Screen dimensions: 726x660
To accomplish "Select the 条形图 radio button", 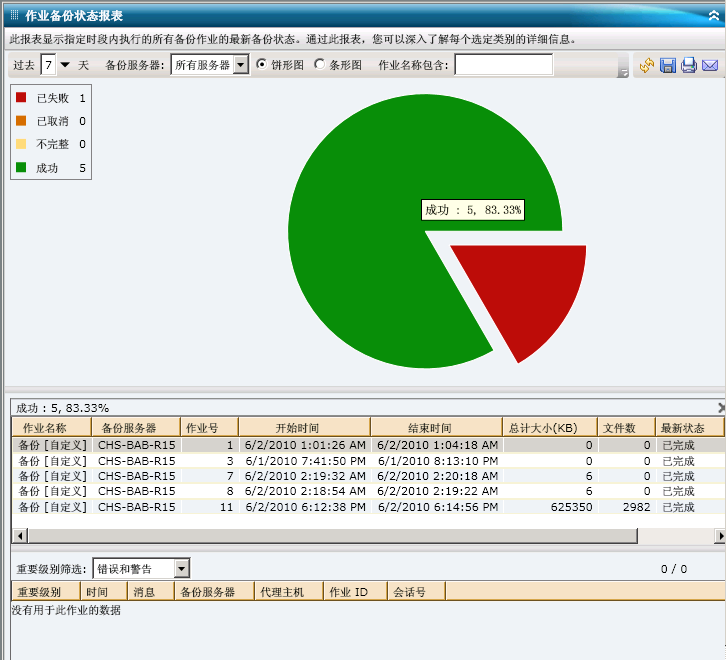I will 320,65.
